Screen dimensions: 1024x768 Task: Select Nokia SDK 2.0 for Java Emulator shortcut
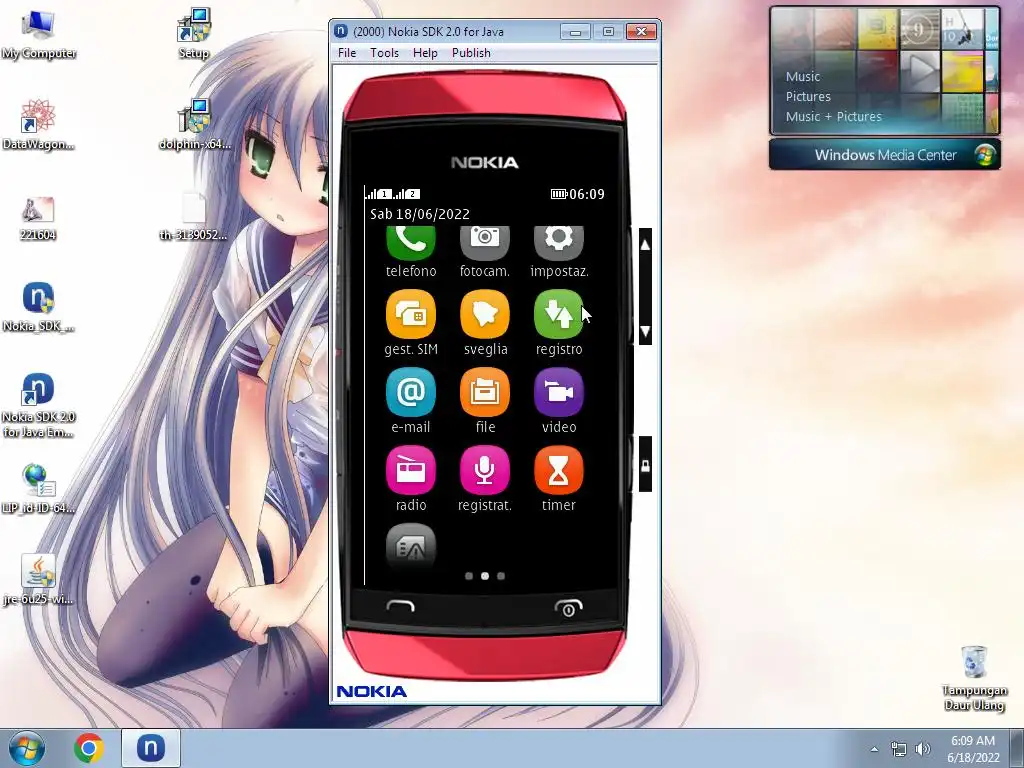point(38,405)
